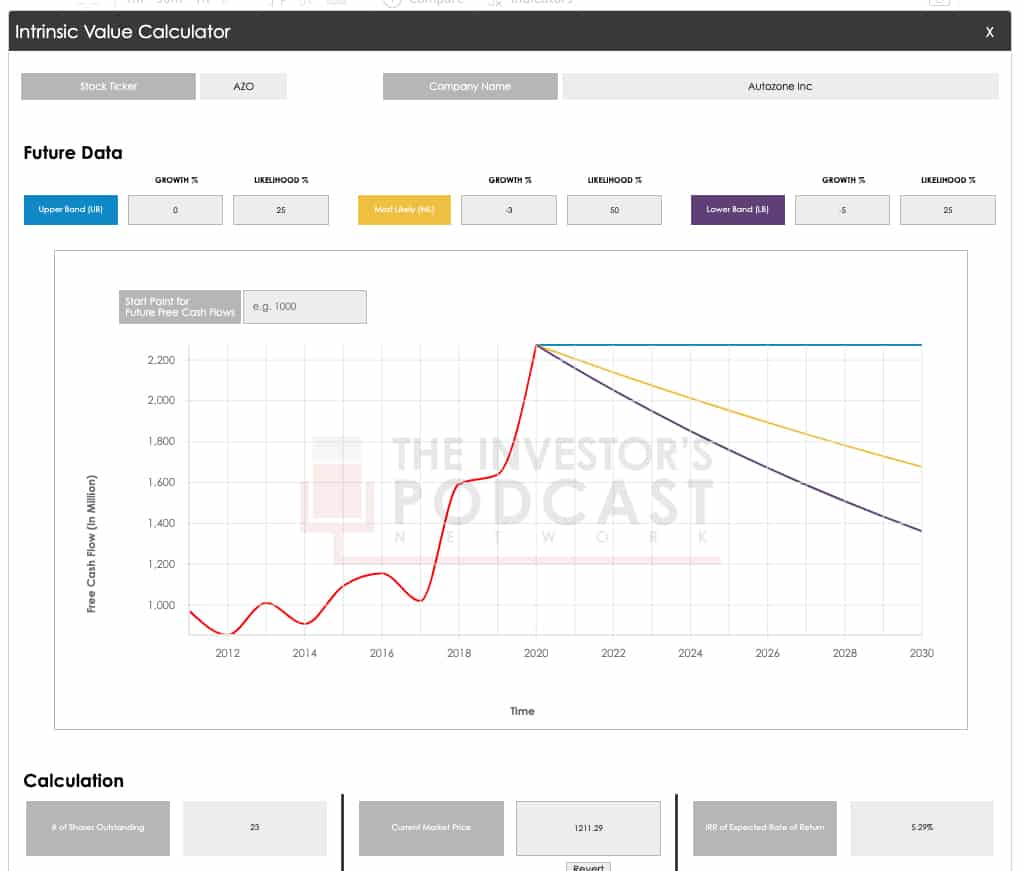Screen dimensions: 1021x871
Task: Click the Current Market Price label box
Action: 431,828
